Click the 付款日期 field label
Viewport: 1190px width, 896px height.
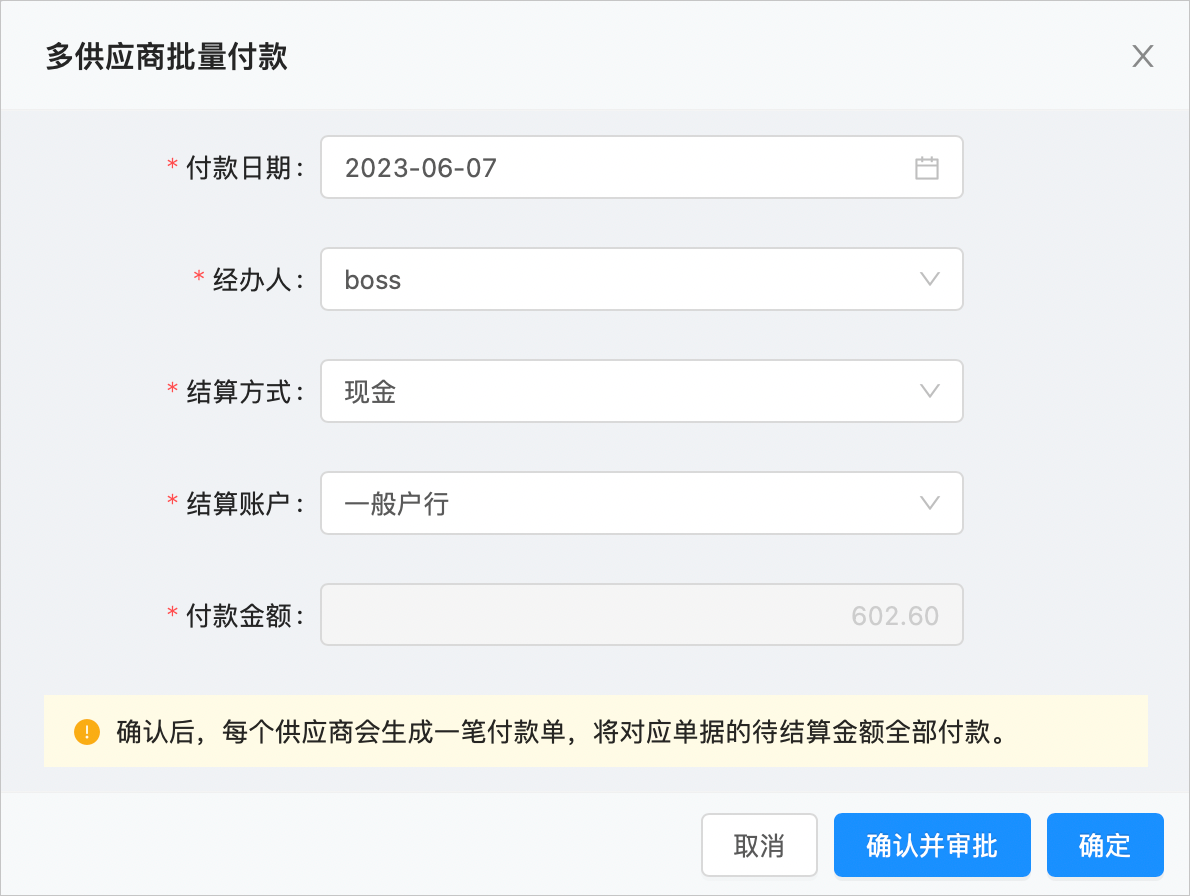[244, 168]
